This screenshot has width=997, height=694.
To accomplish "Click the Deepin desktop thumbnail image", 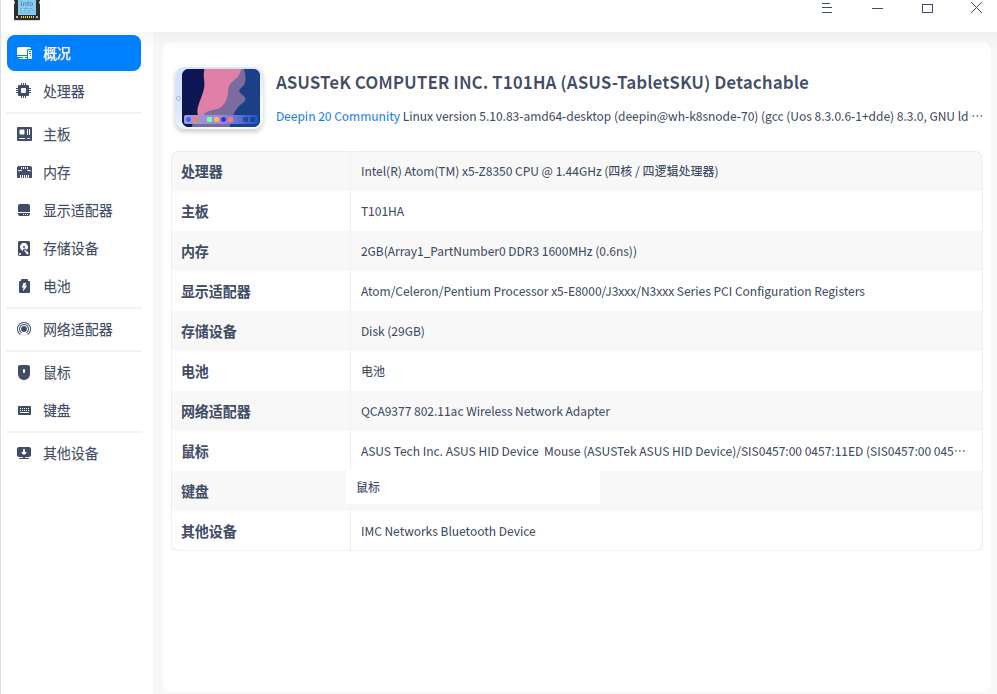I will 221,98.
